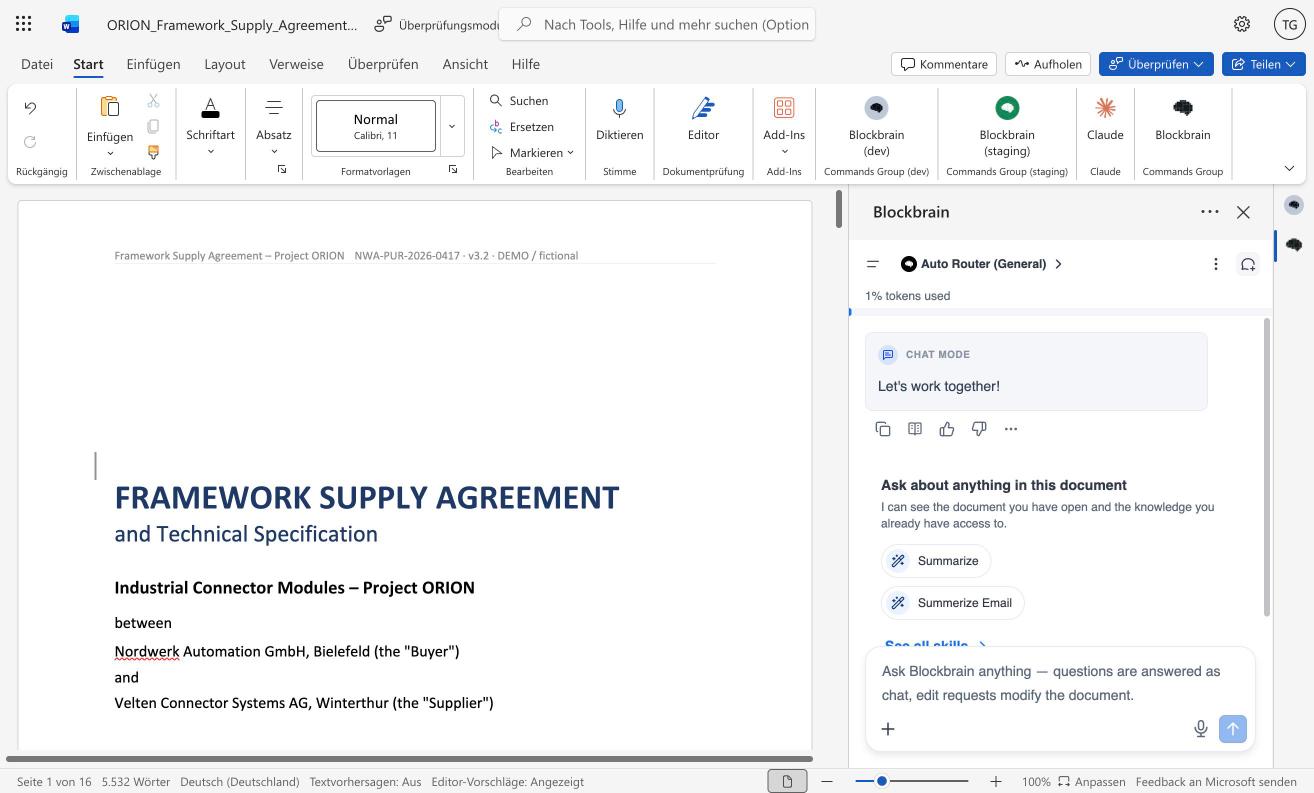Click the Undo arrow icon
The height and width of the screenshot is (793, 1314).
(x=30, y=108)
